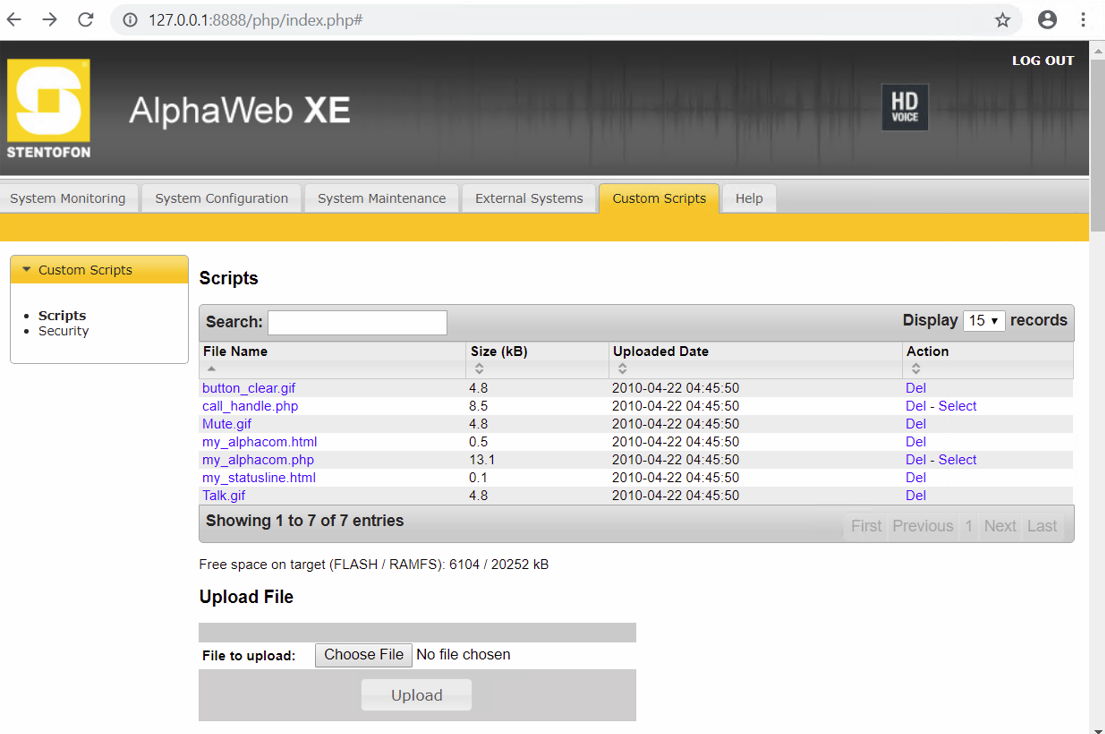The image size is (1105, 734).
Task: Click page 1 pagination button
Action: [x=969, y=526]
